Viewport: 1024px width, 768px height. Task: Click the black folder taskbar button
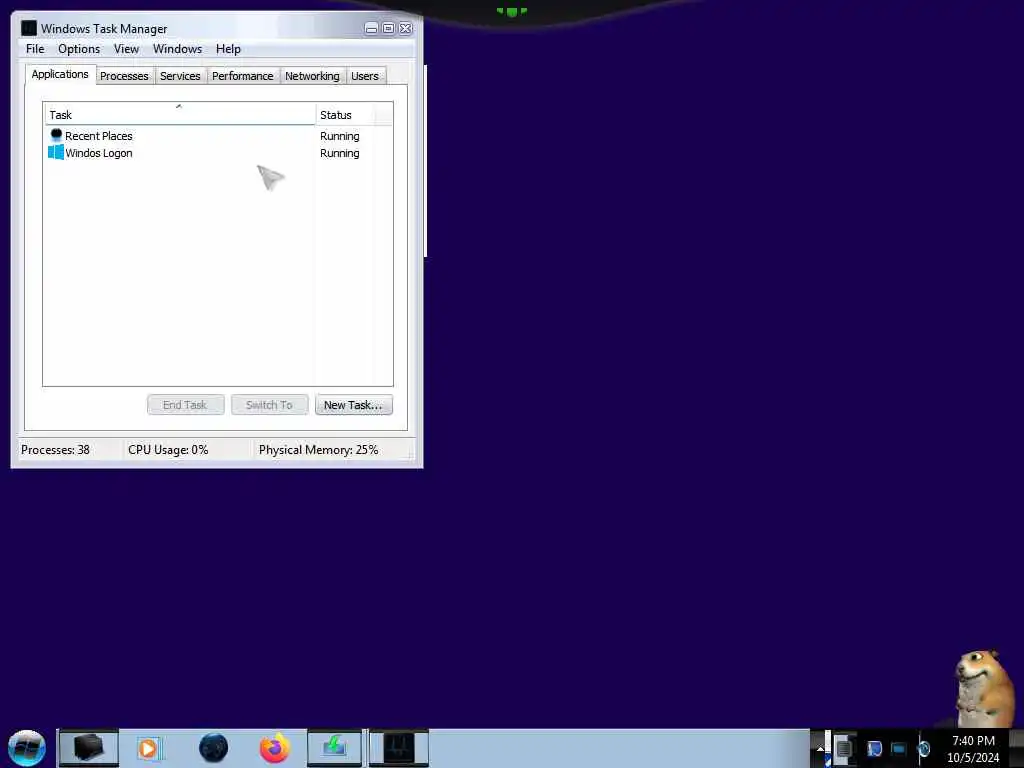tap(88, 748)
